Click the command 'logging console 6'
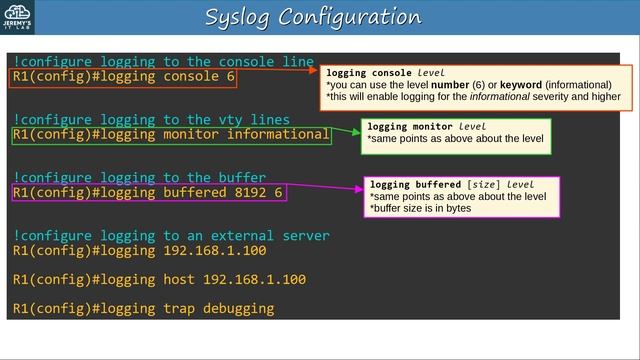 (x=124, y=77)
